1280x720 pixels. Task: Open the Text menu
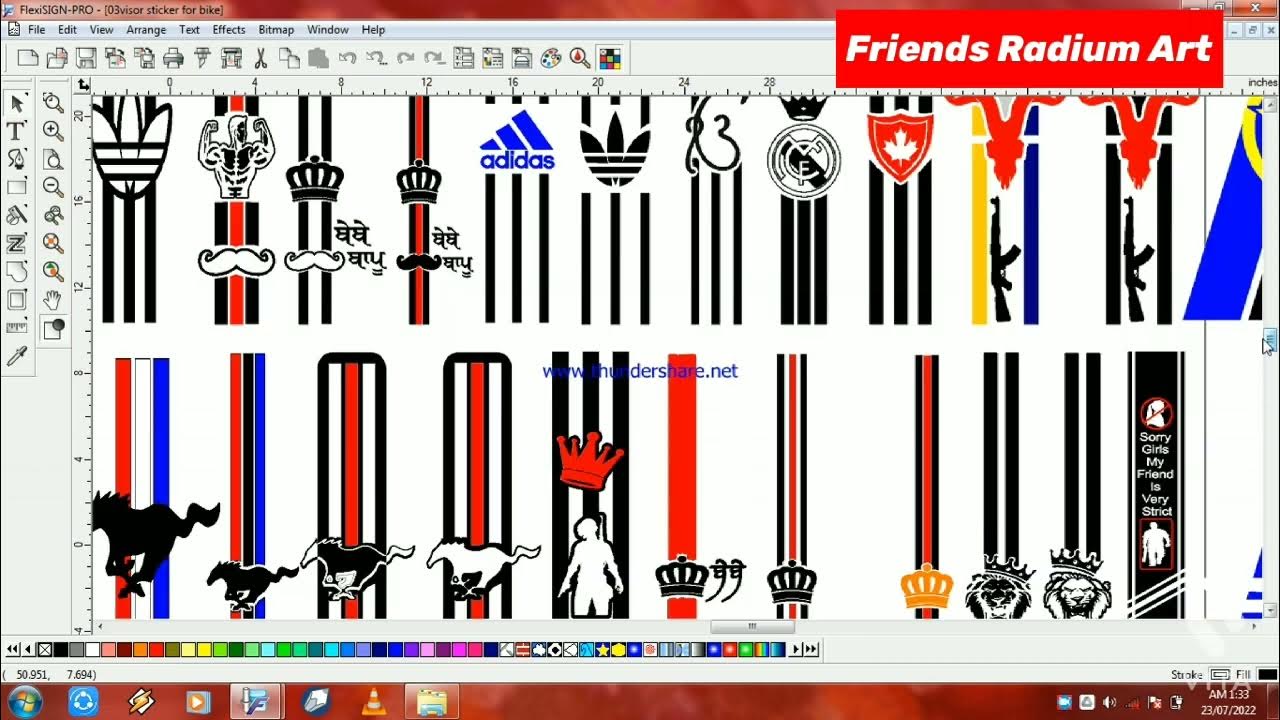coord(189,30)
